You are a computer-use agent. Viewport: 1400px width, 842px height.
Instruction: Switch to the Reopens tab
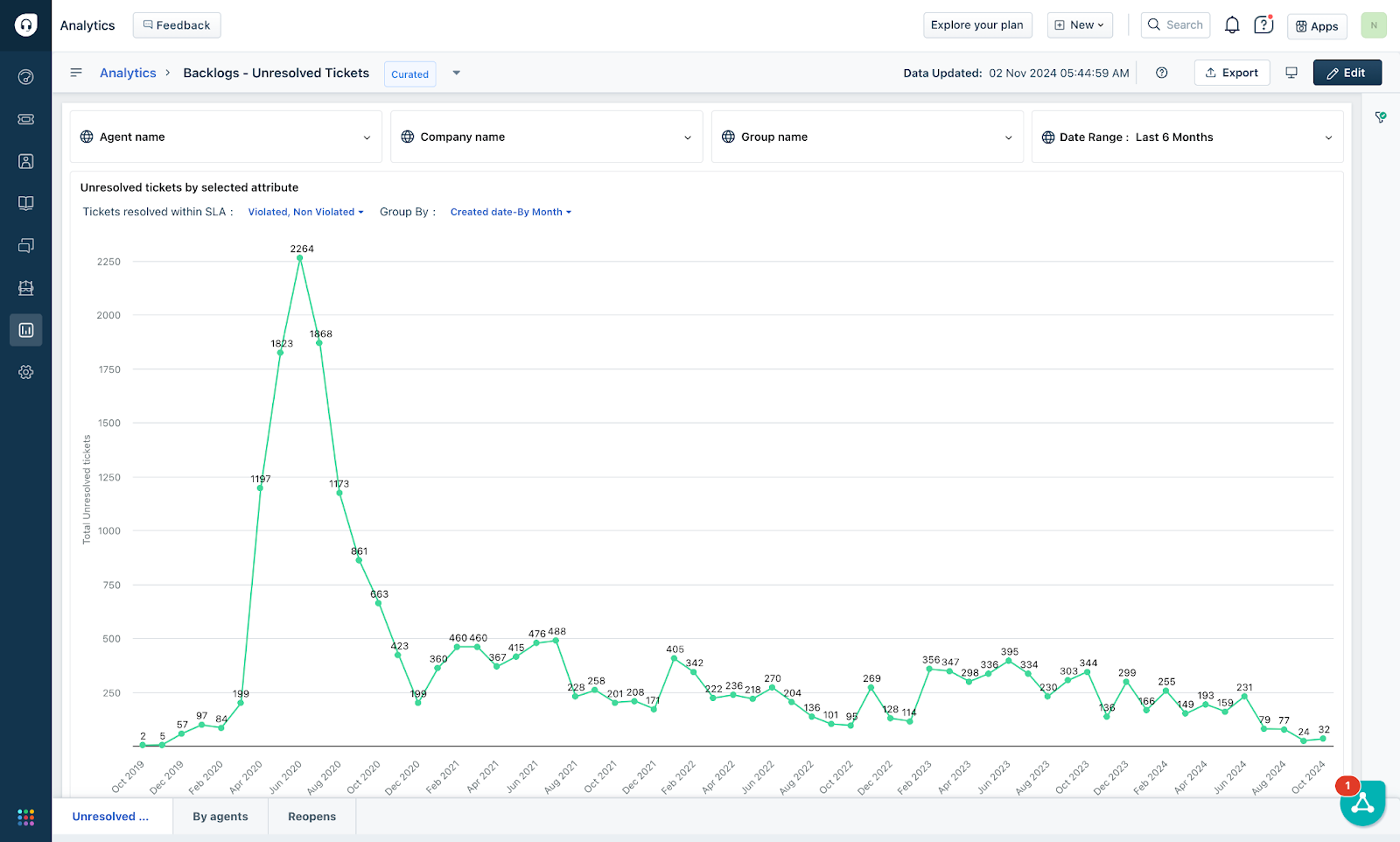pyautogui.click(x=311, y=816)
